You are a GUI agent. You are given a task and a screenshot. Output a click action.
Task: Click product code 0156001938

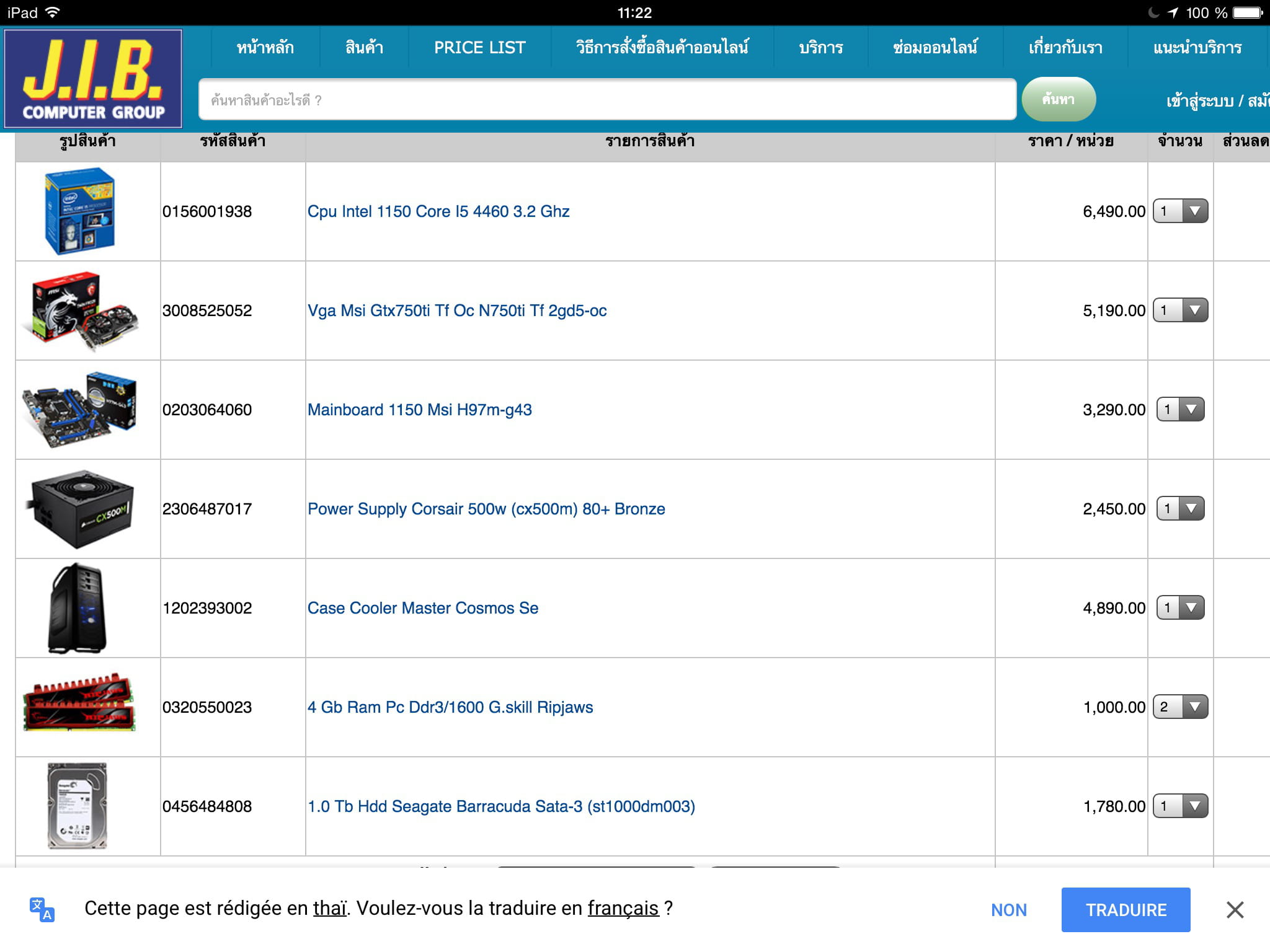[x=207, y=211]
